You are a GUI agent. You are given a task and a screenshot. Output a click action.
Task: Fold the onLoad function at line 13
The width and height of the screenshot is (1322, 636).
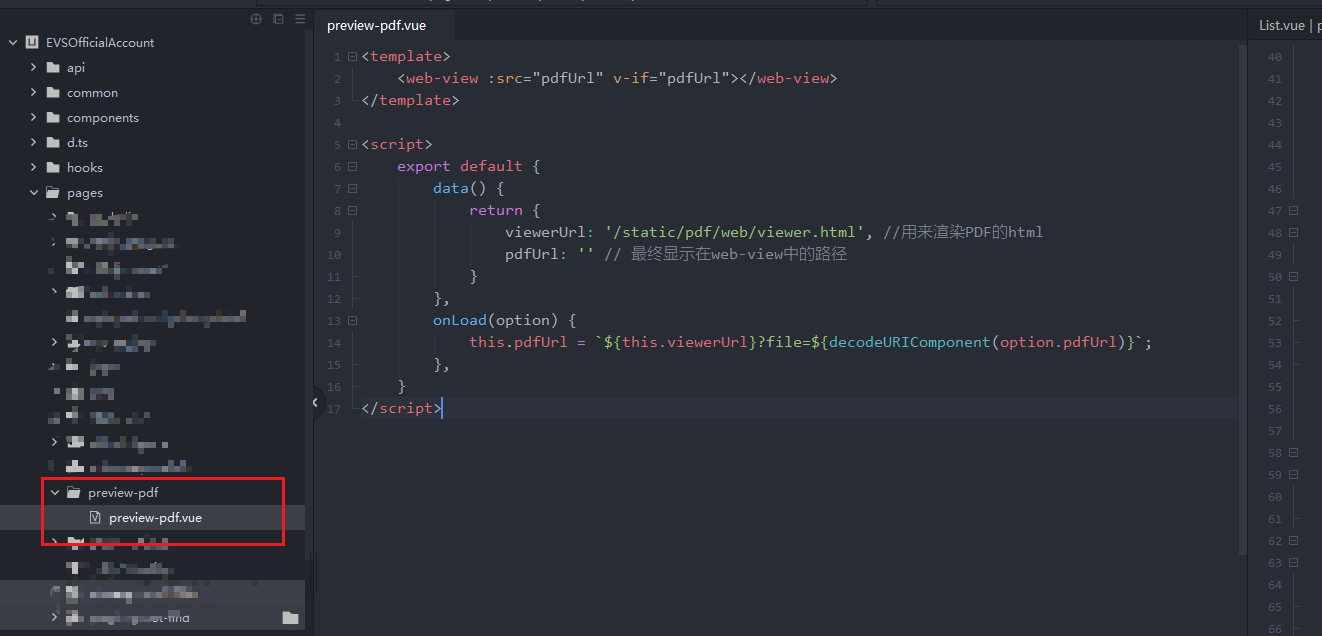[352, 321]
